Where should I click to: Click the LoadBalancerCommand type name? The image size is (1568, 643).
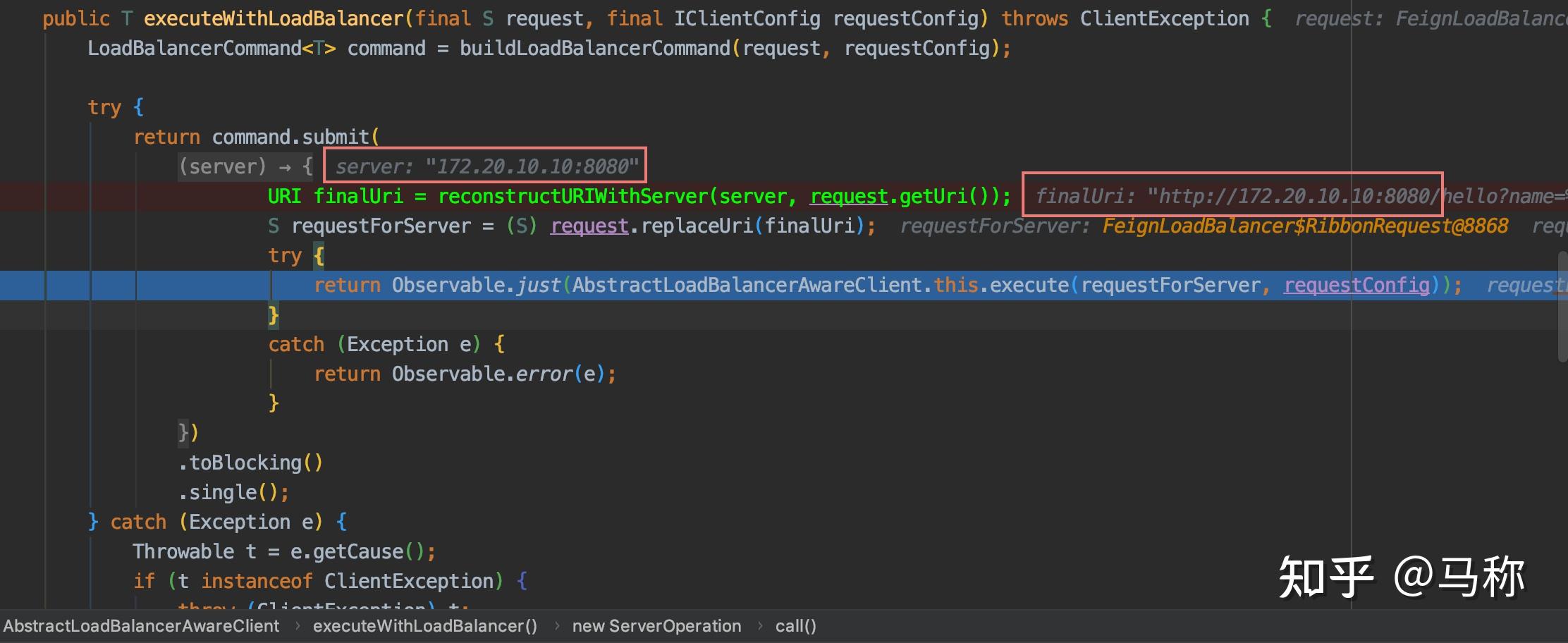pos(195,48)
